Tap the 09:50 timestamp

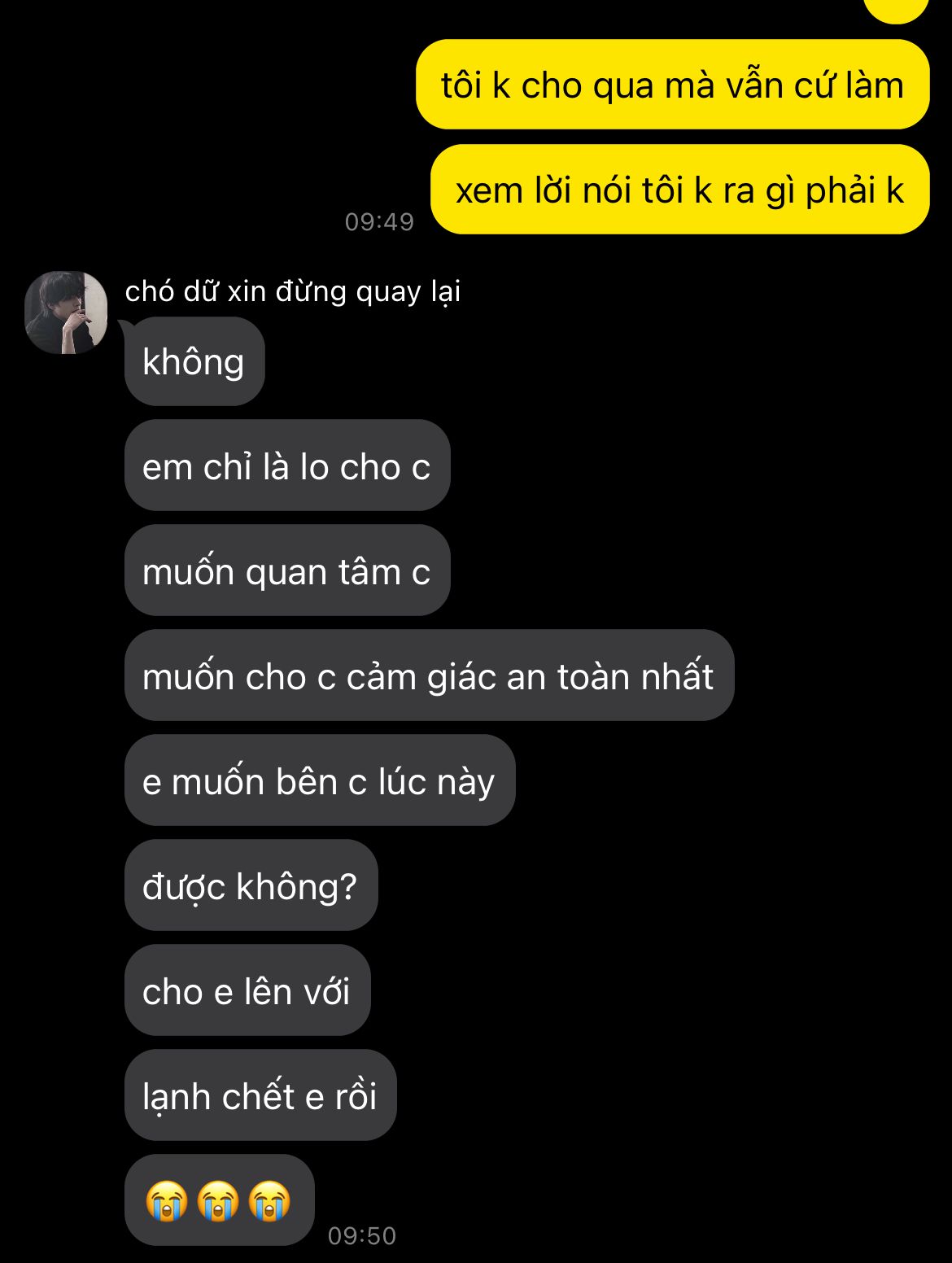point(362,1235)
